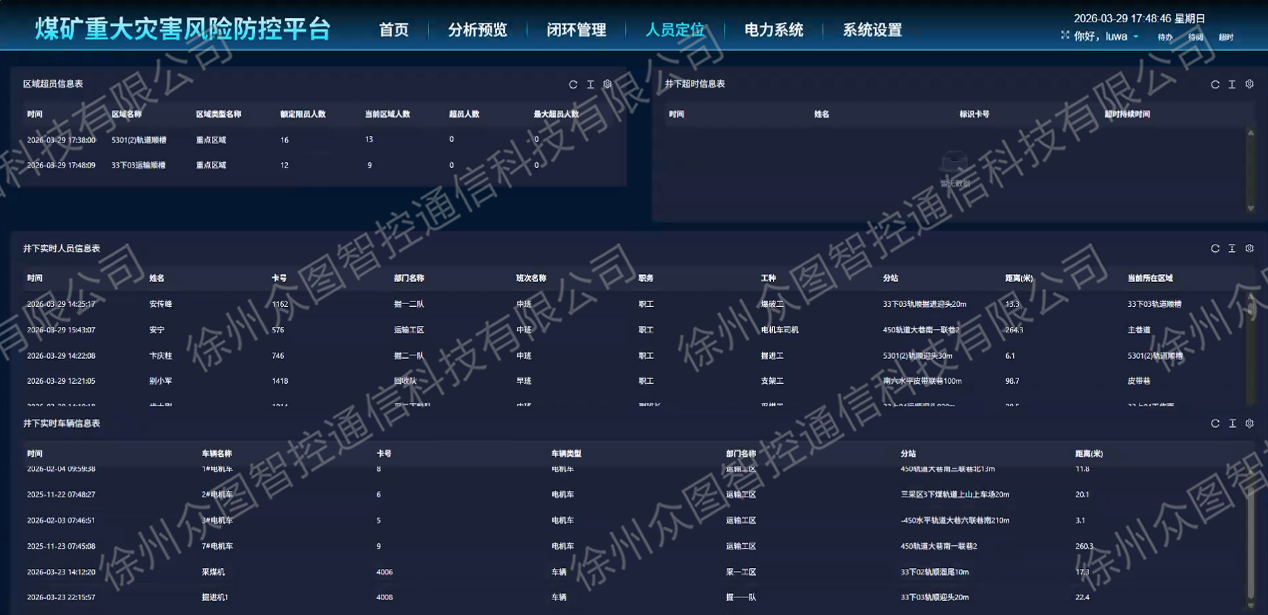Viewport: 1268px width, 615px height.
Task: Refresh the 井下实时人员信息表 panel
Action: tap(1214, 249)
